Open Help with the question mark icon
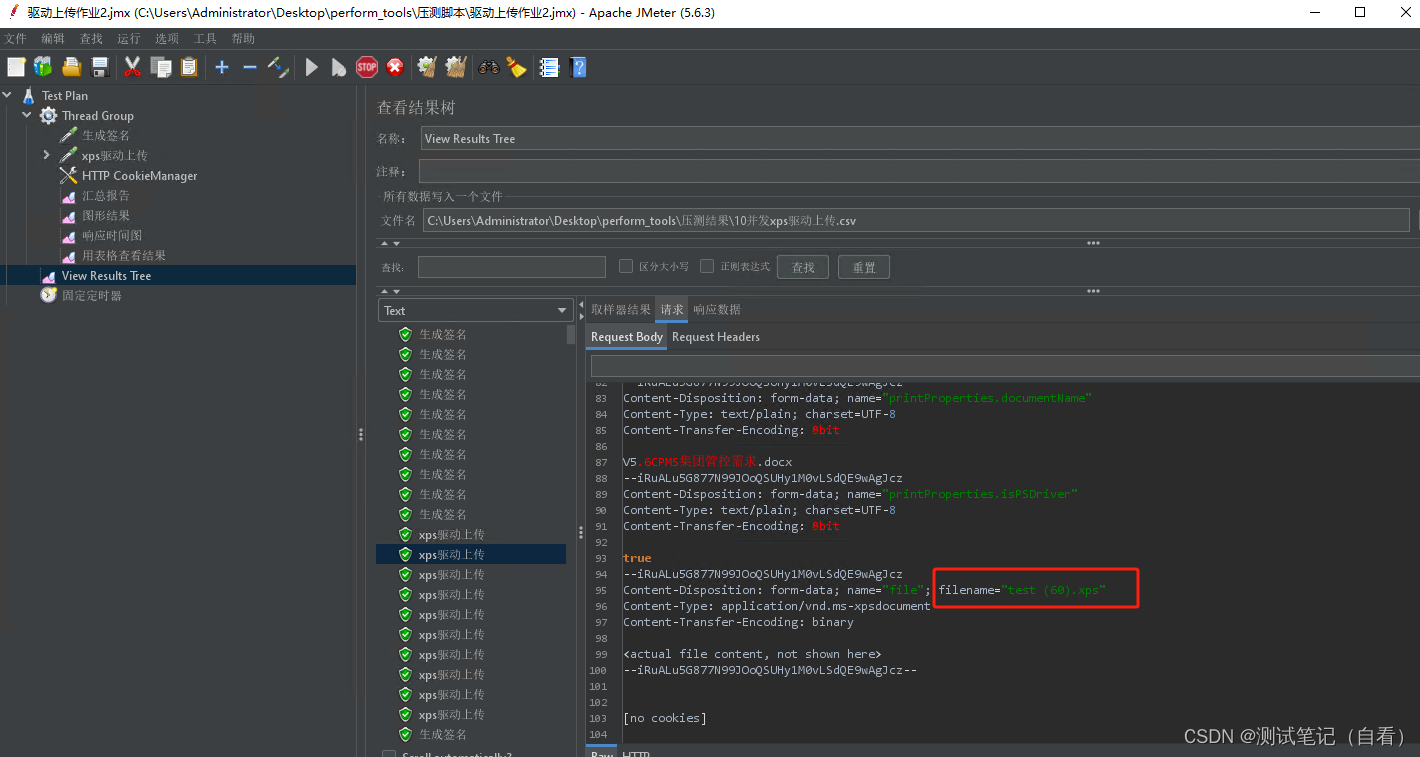Image resolution: width=1420 pixels, height=757 pixels. pos(578,67)
